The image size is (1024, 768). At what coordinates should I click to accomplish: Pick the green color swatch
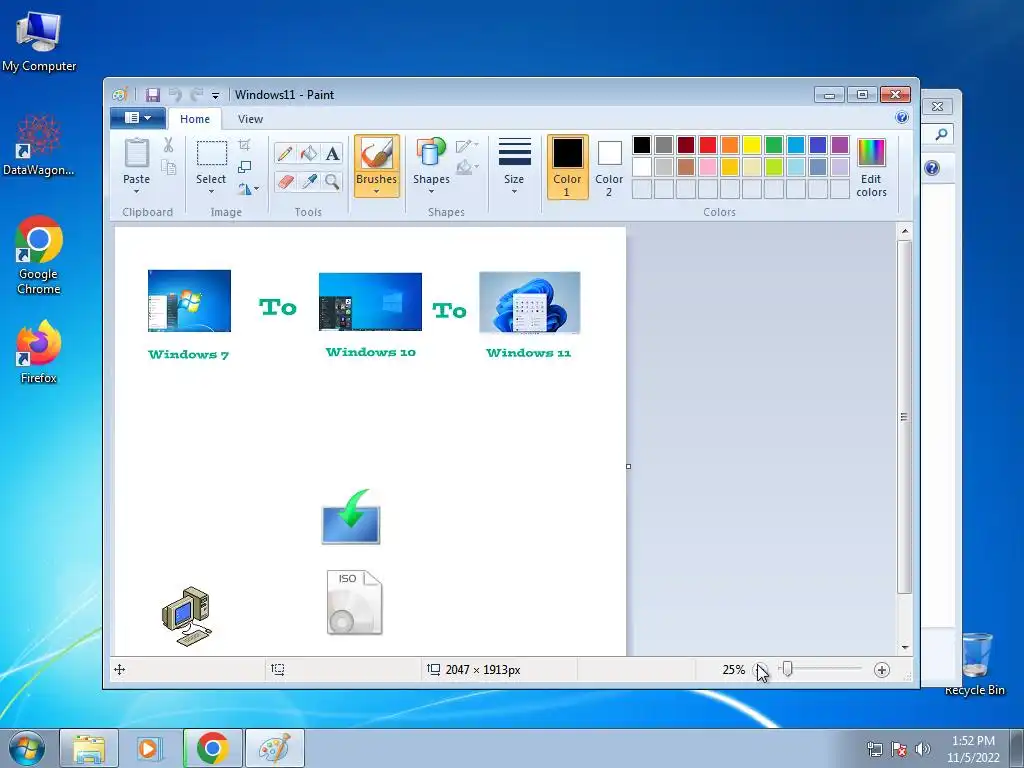[x=774, y=144]
